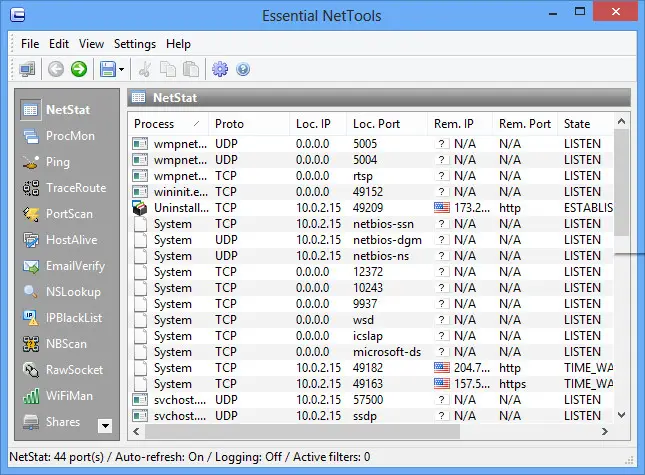This screenshot has width=645, height=475.
Task: Click the monitor icon in toolbar
Action: 28,69
